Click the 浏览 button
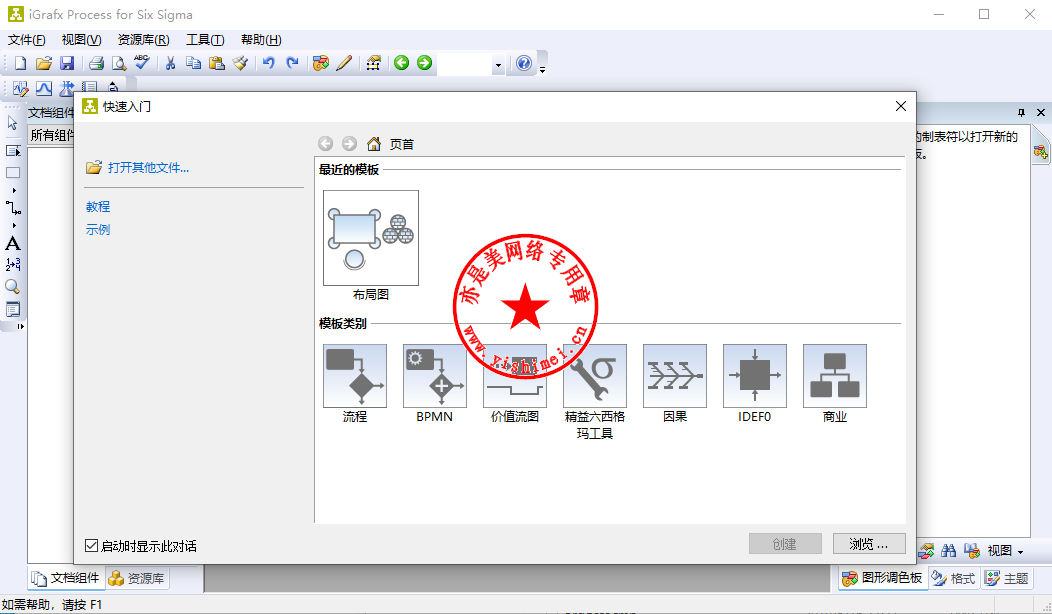 [x=869, y=544]
